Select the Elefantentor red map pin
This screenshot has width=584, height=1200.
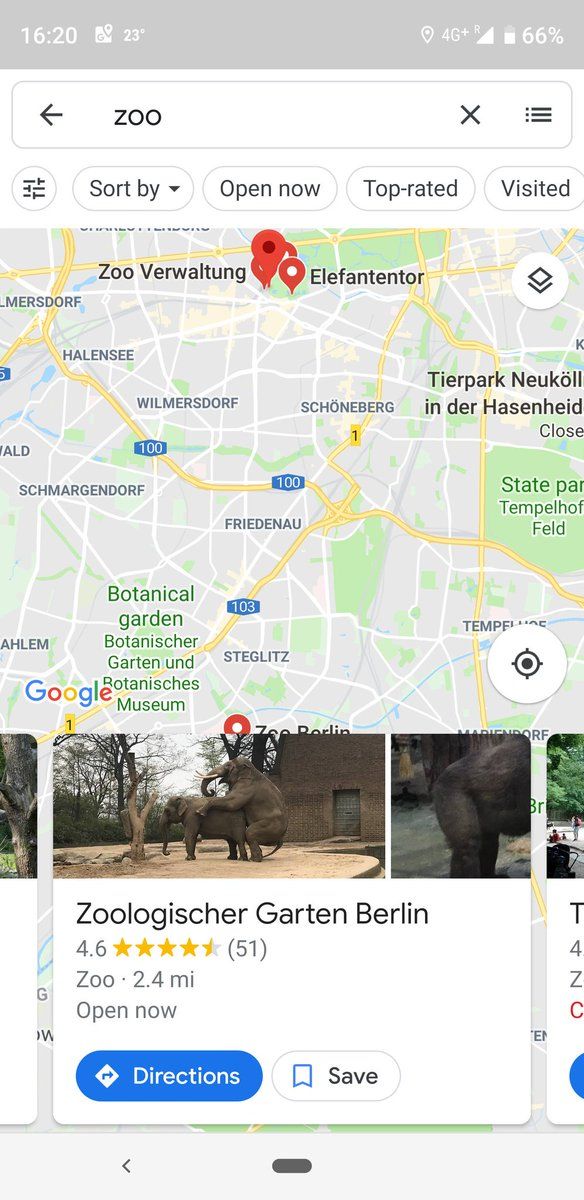[x=292, y=274]
